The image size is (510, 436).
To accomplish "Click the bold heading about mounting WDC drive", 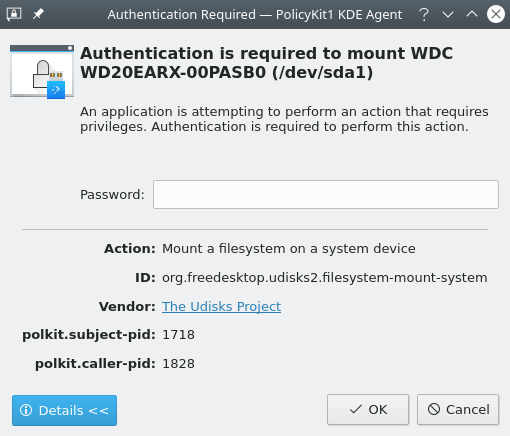I will 266,63.
